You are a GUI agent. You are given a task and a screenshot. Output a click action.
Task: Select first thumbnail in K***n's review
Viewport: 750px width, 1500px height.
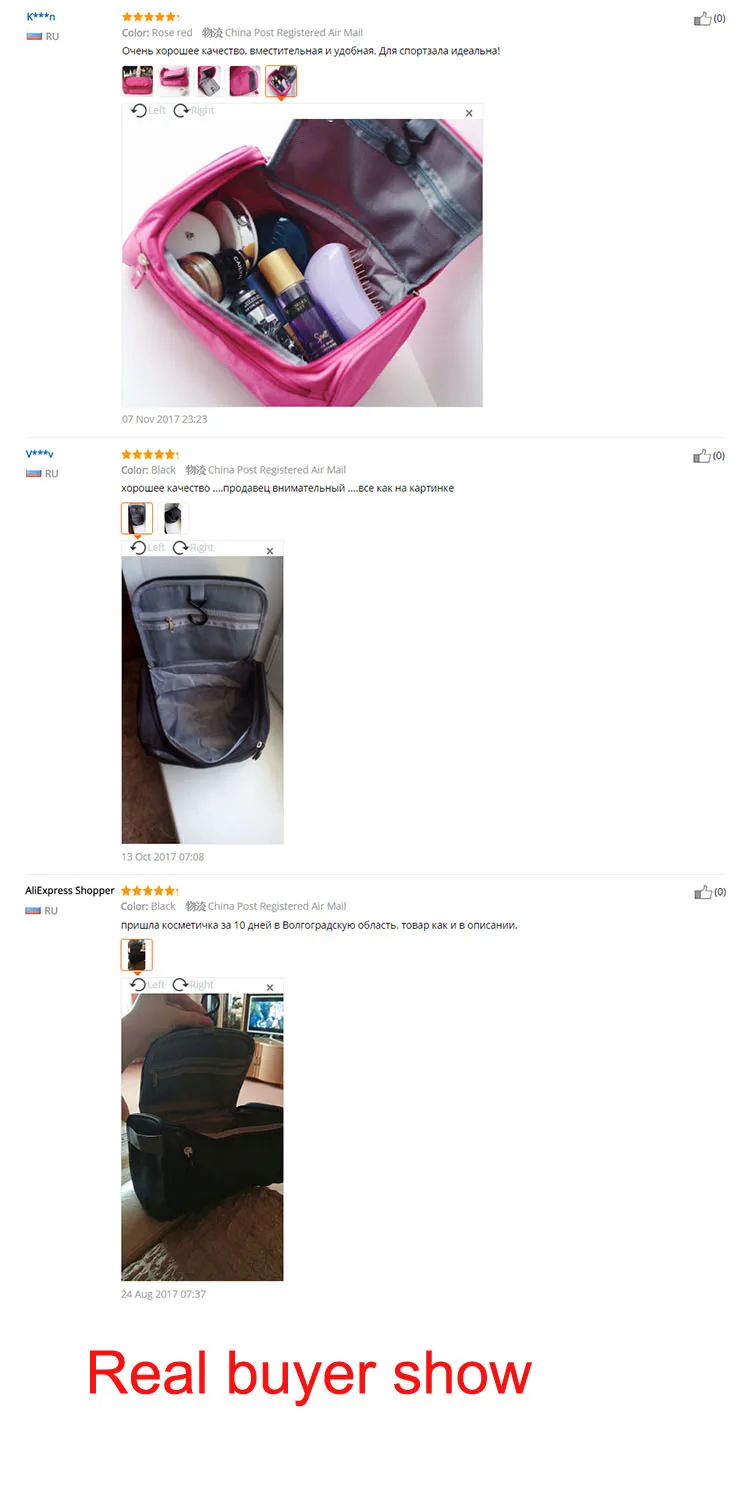(137, 81)
